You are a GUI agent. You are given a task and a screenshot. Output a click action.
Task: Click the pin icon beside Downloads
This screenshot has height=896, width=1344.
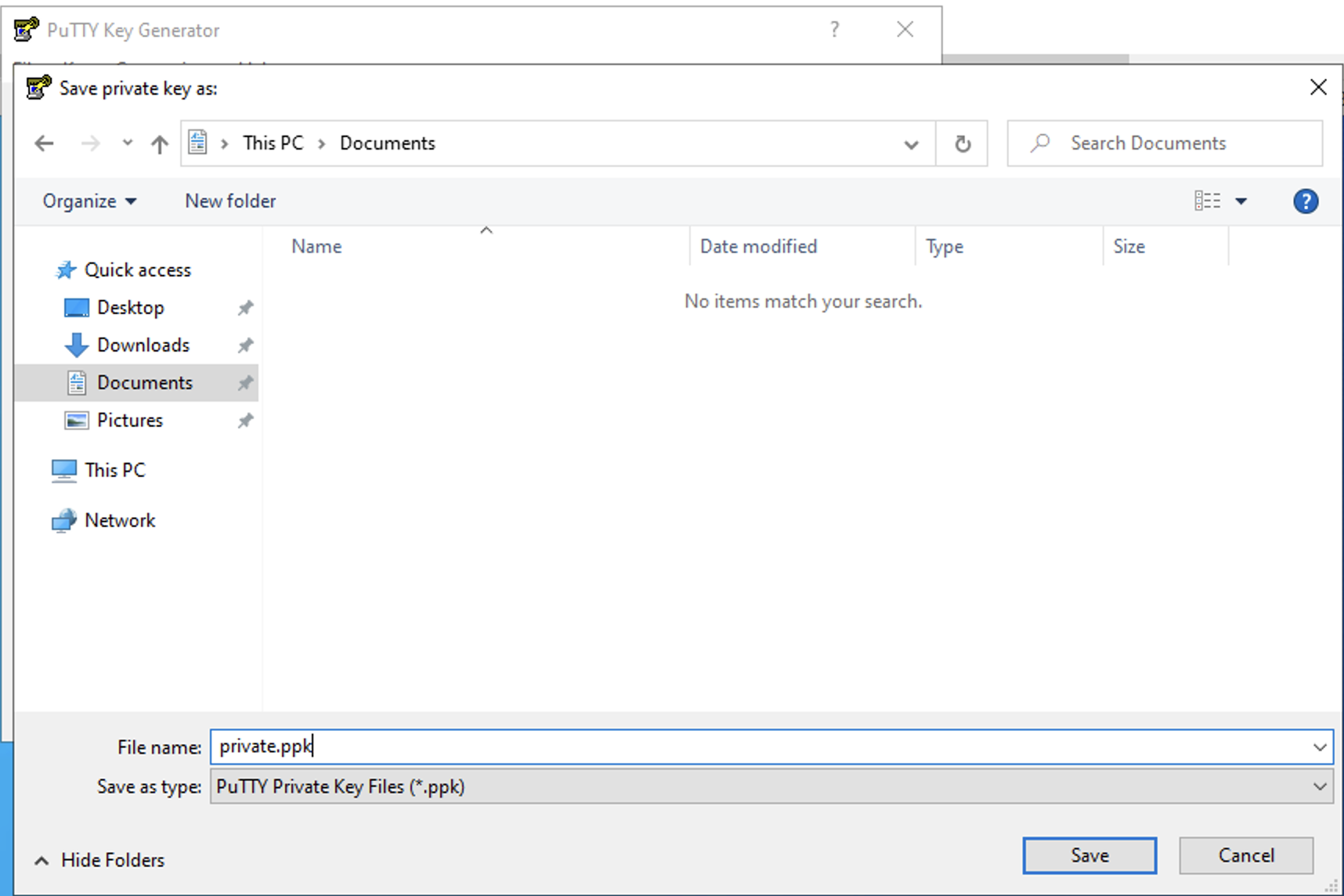tap(245, 345)
